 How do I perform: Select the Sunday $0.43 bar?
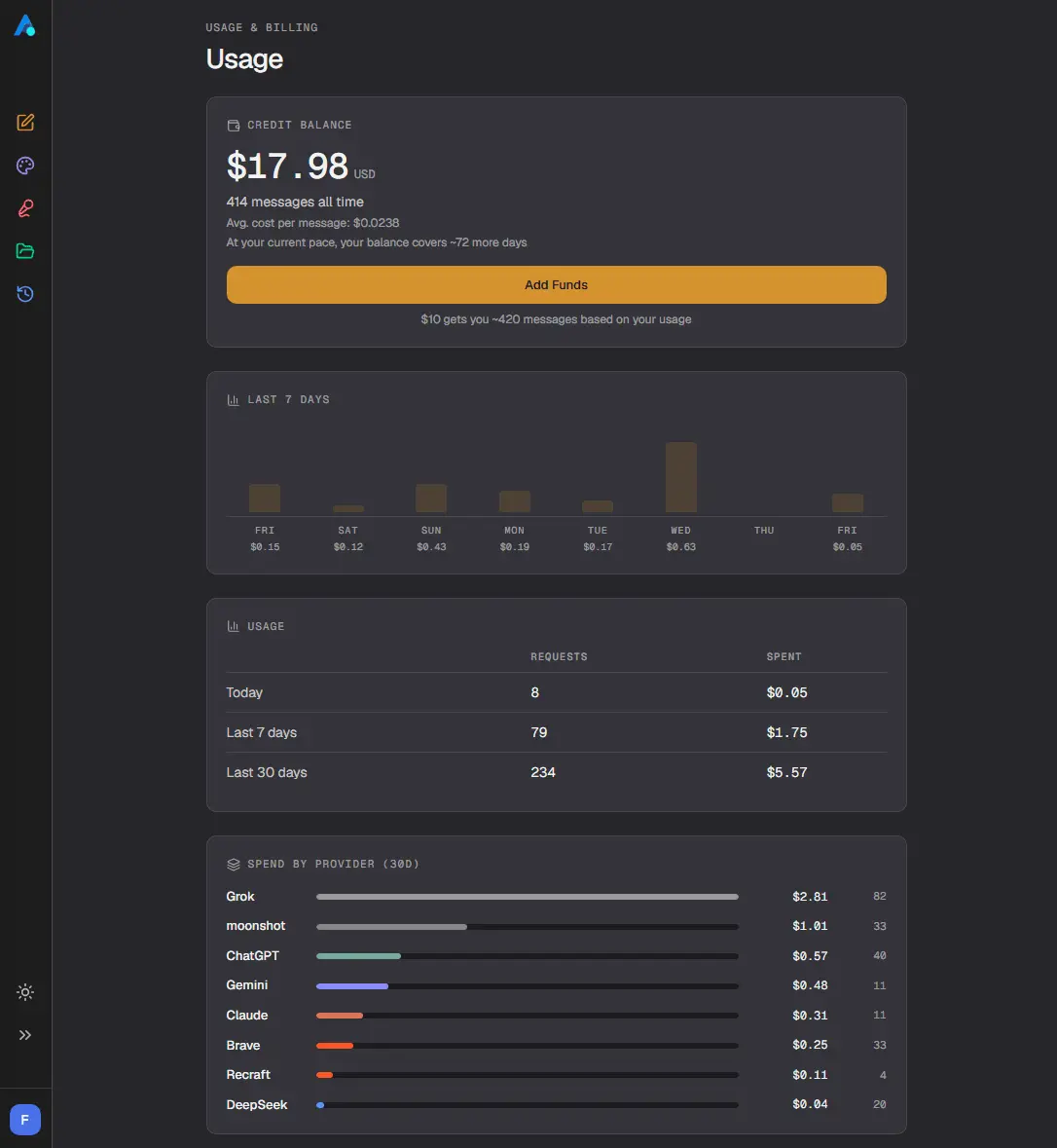click(431, 498)
